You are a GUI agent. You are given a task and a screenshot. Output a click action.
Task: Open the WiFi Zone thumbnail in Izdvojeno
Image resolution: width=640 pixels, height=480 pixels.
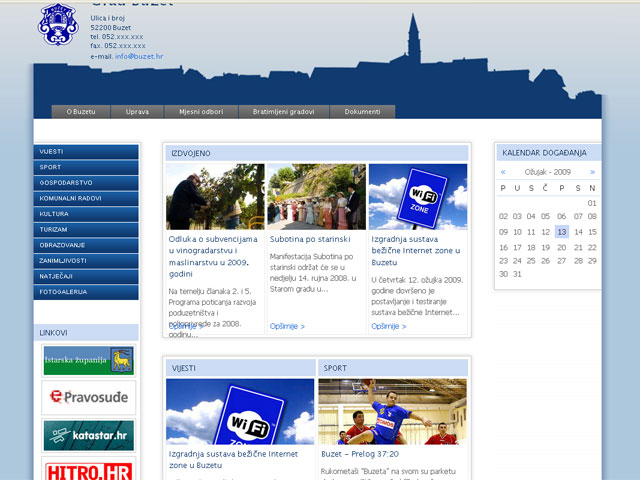click(x=418, y=197)
